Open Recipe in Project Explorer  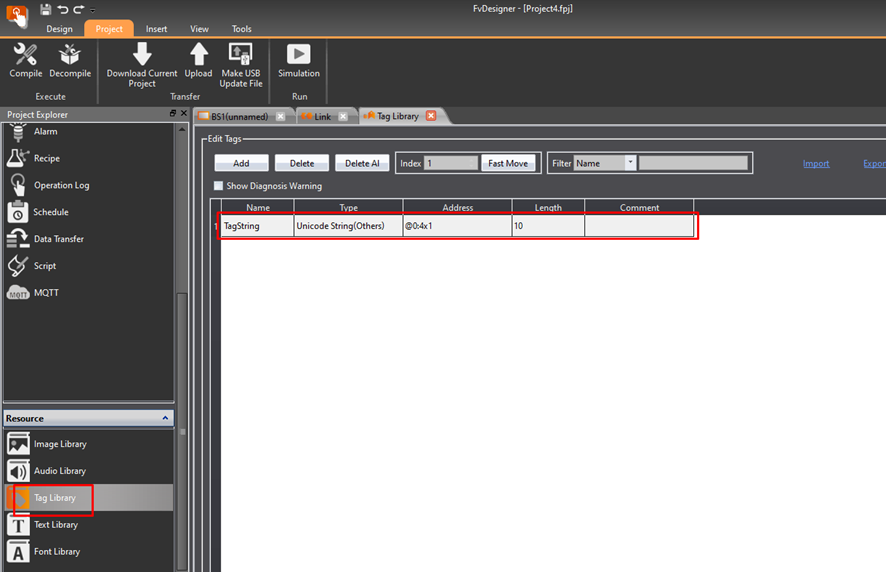(46, 158)
